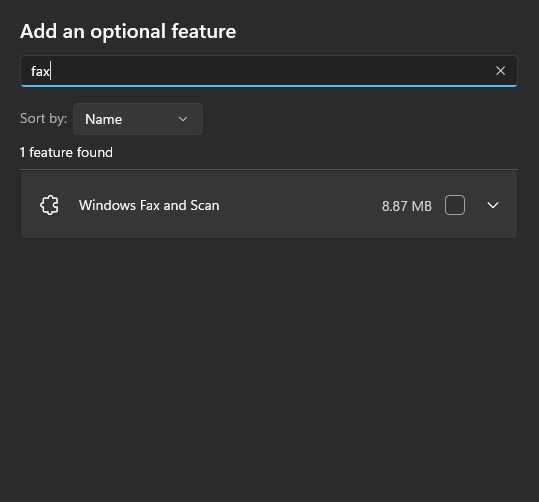This screenshot has width=539, height=502.
Task: Click the search field containing 'fax'
Action: (268, 71)
